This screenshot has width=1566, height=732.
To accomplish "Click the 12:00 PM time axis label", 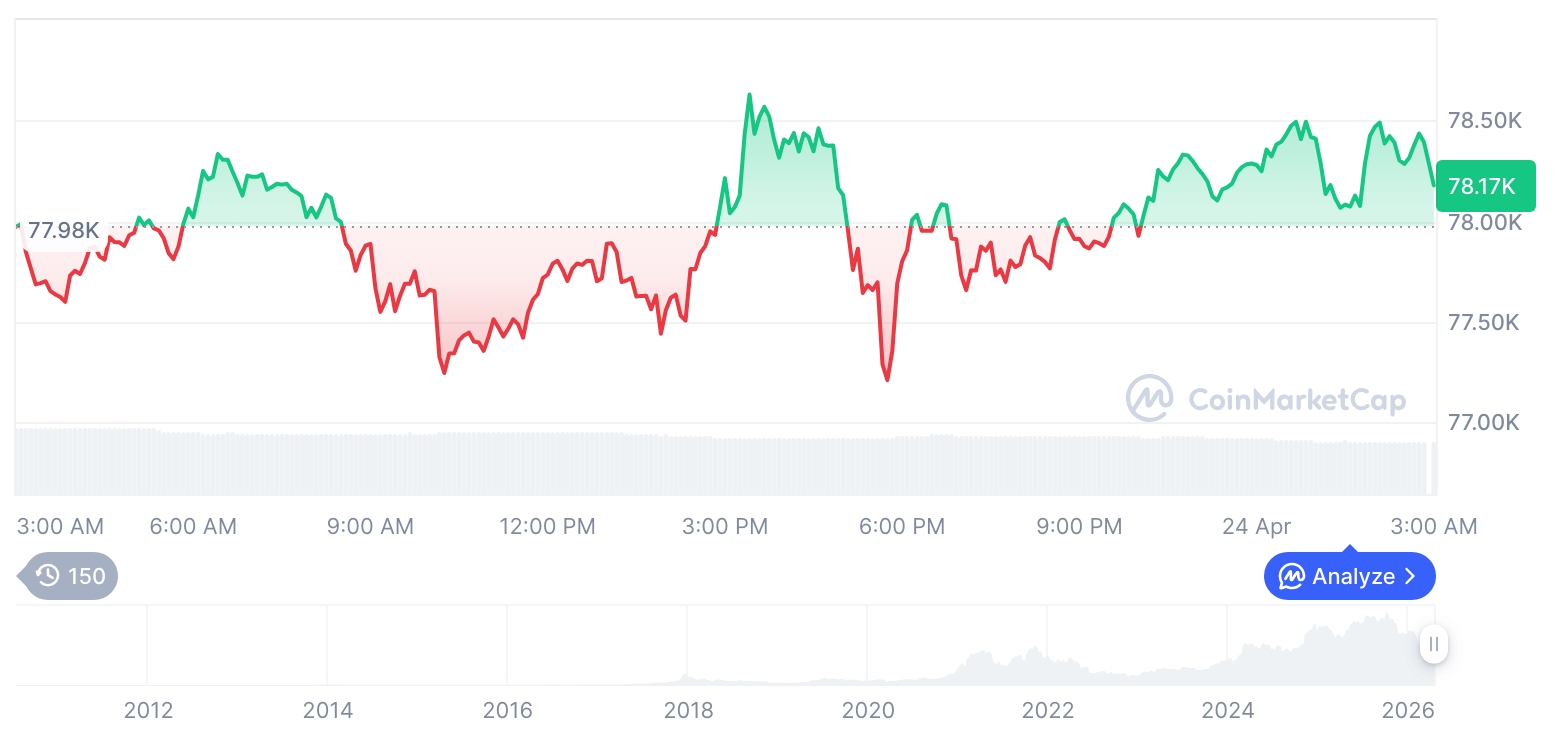I will click(547, 526).
